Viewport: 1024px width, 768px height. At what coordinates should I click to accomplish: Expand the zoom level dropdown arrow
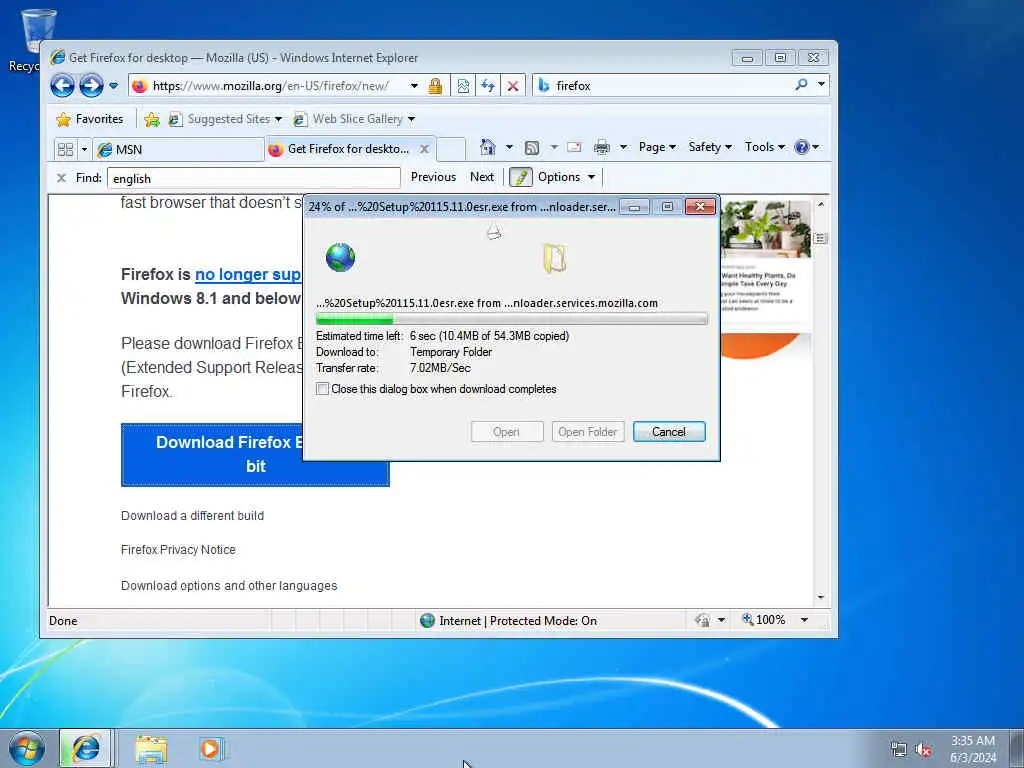[805, 620]
